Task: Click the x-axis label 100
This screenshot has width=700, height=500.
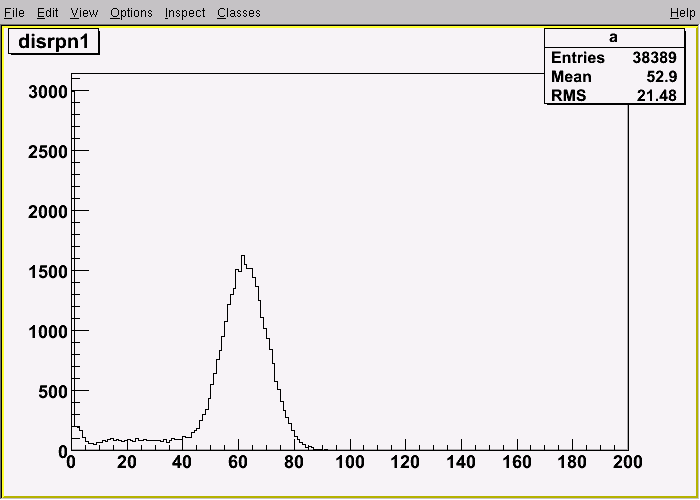Action: click(x=350, y=462)
